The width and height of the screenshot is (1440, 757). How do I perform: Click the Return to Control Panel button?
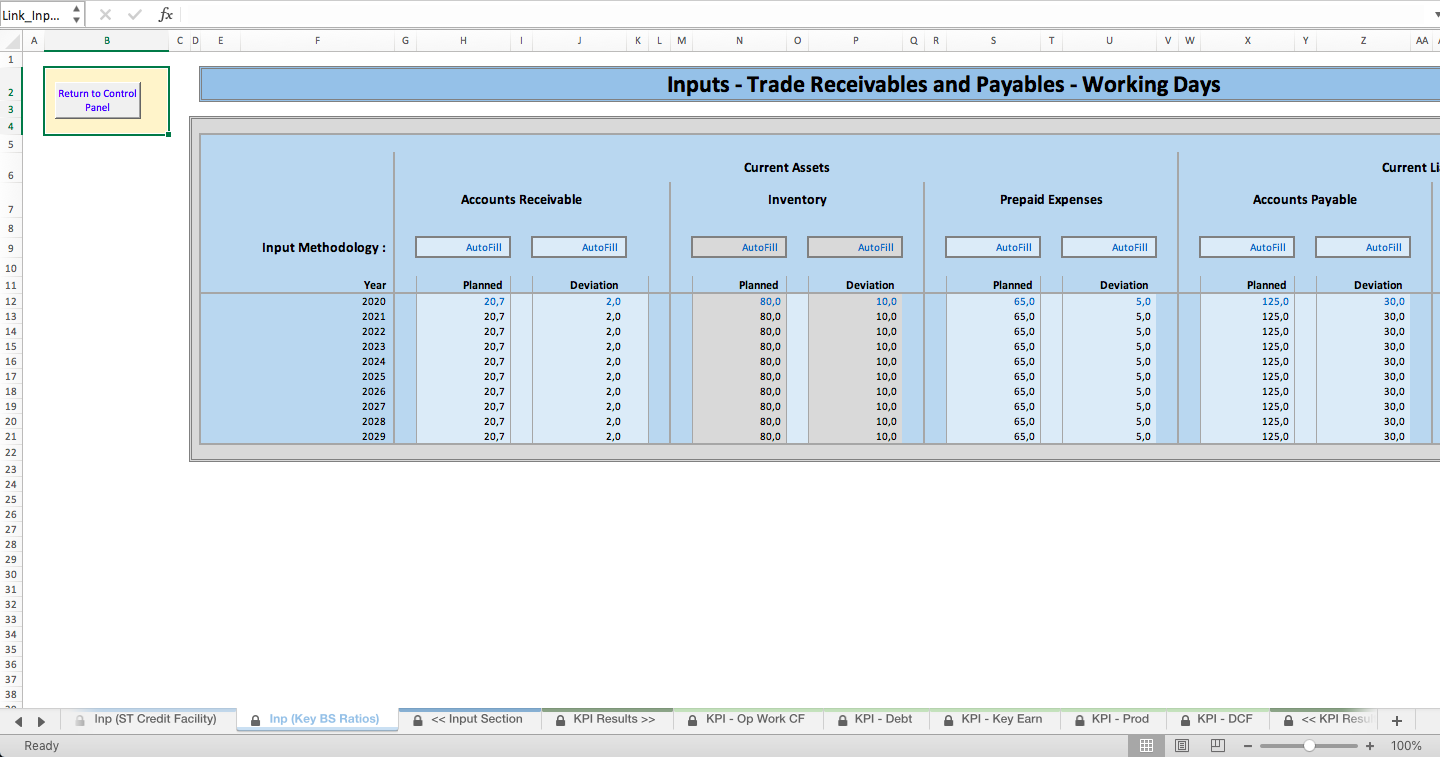97,100
